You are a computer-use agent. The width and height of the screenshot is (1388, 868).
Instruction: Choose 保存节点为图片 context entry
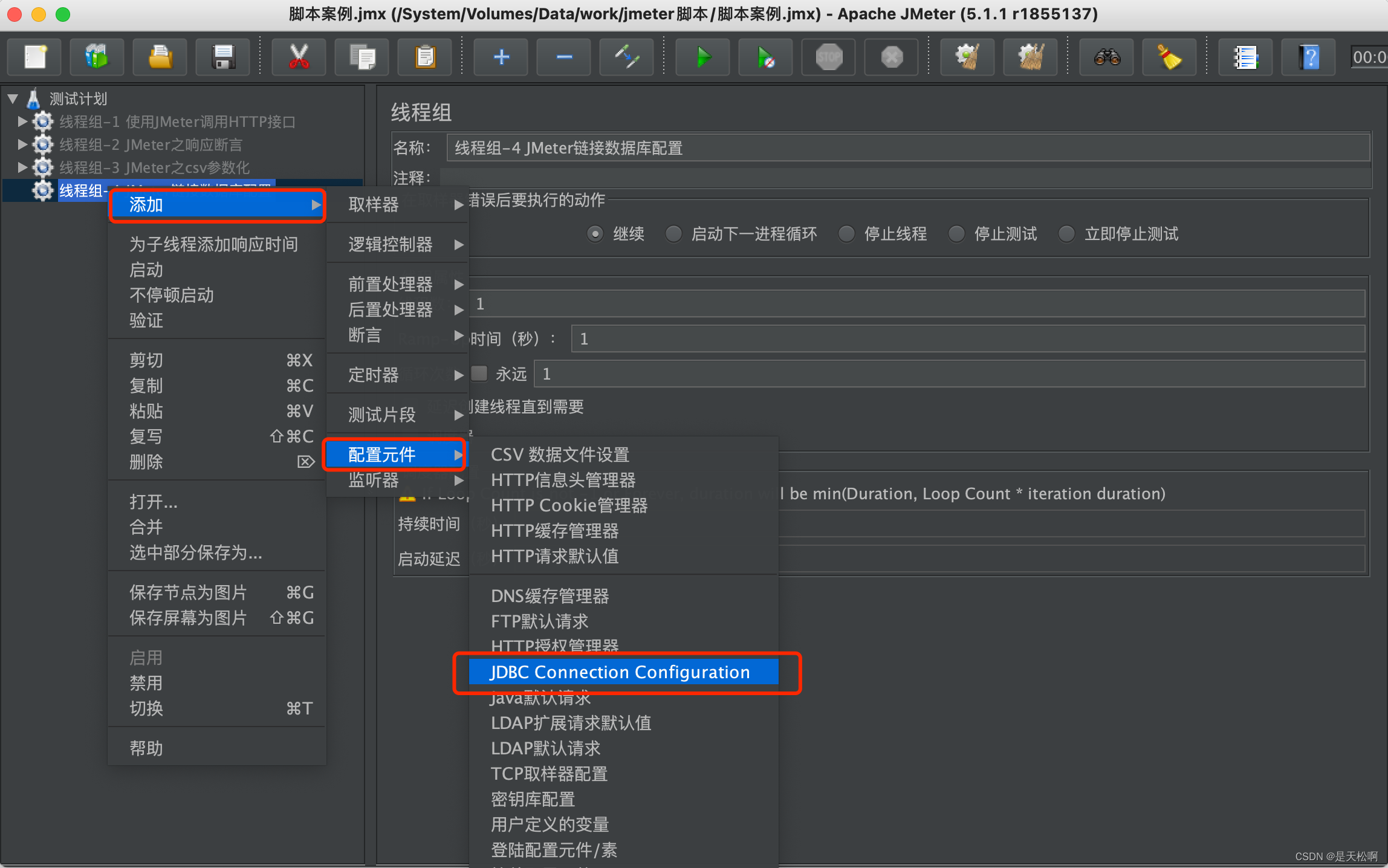click(218, 592)
